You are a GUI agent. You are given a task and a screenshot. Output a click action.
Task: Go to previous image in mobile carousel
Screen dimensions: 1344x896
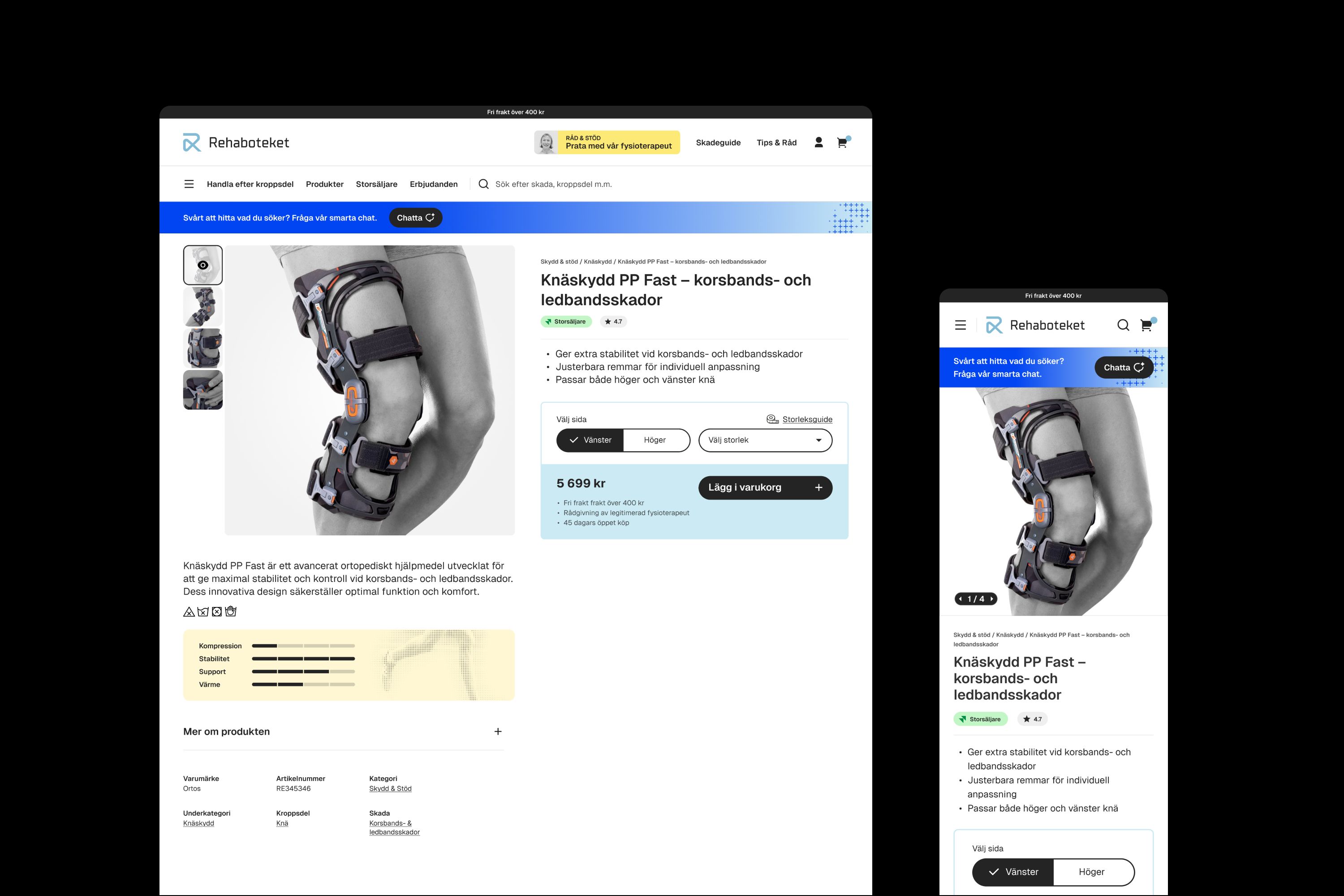(961, 599)
